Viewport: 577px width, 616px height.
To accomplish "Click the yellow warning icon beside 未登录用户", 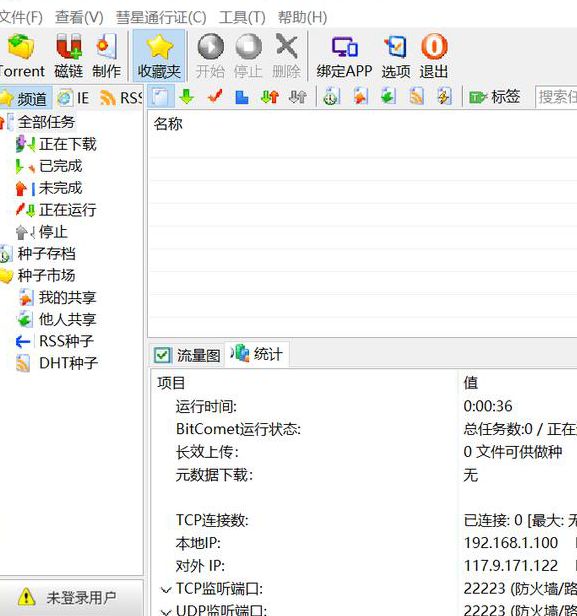I will pos(26,597).
